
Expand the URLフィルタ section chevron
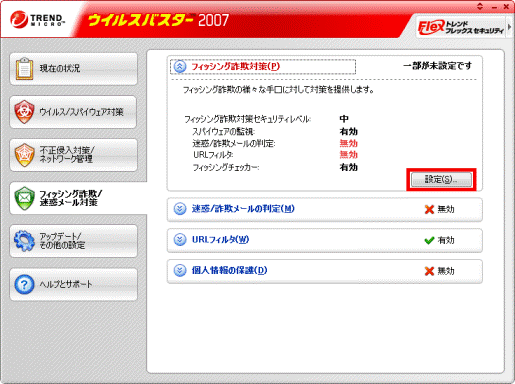180,240
